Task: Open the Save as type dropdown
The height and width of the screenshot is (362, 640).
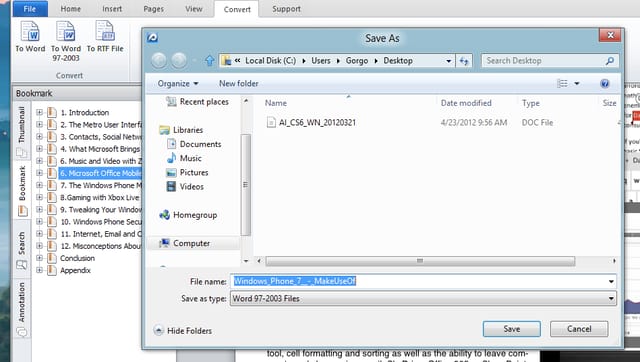Action: click(423, 298)
